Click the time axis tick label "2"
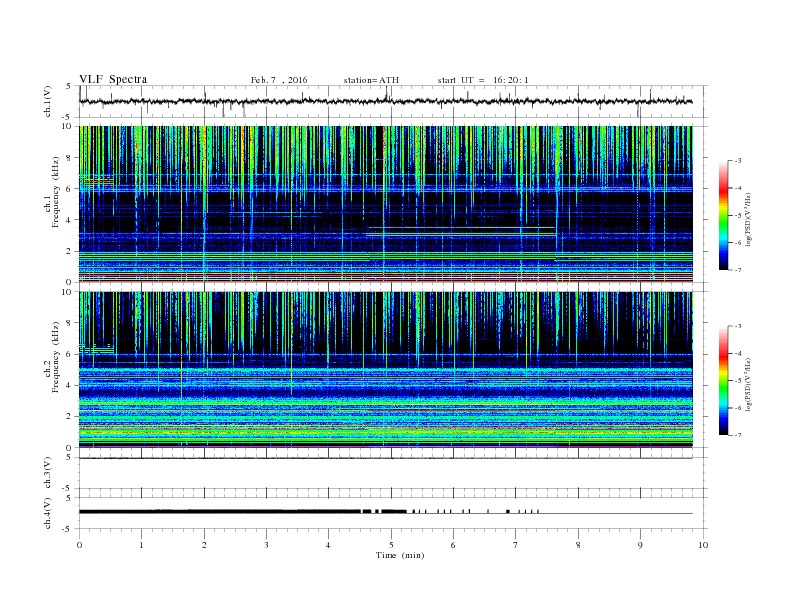Image resolution: width=792 pixels, height=612 pixels. pyautogui.click(x=204, y=545)
